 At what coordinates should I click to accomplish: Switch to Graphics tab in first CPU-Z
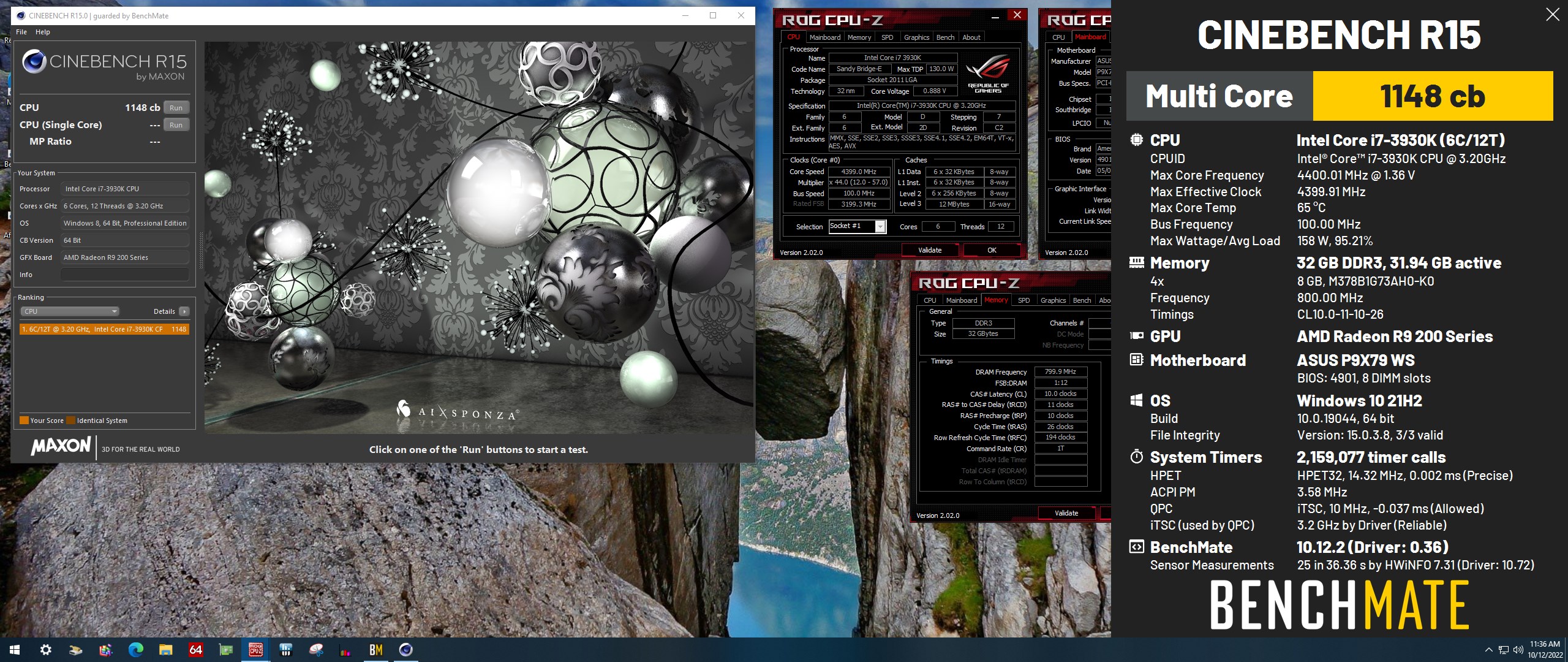(917, 37)
